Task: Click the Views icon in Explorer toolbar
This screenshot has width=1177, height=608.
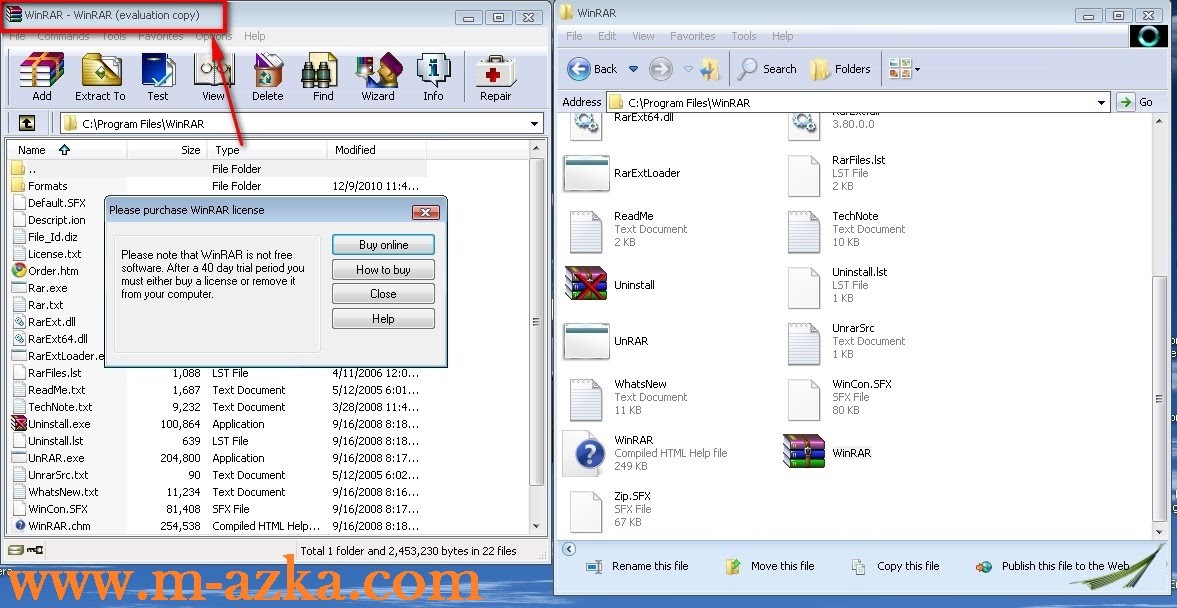Action: (x=899, y=69)
